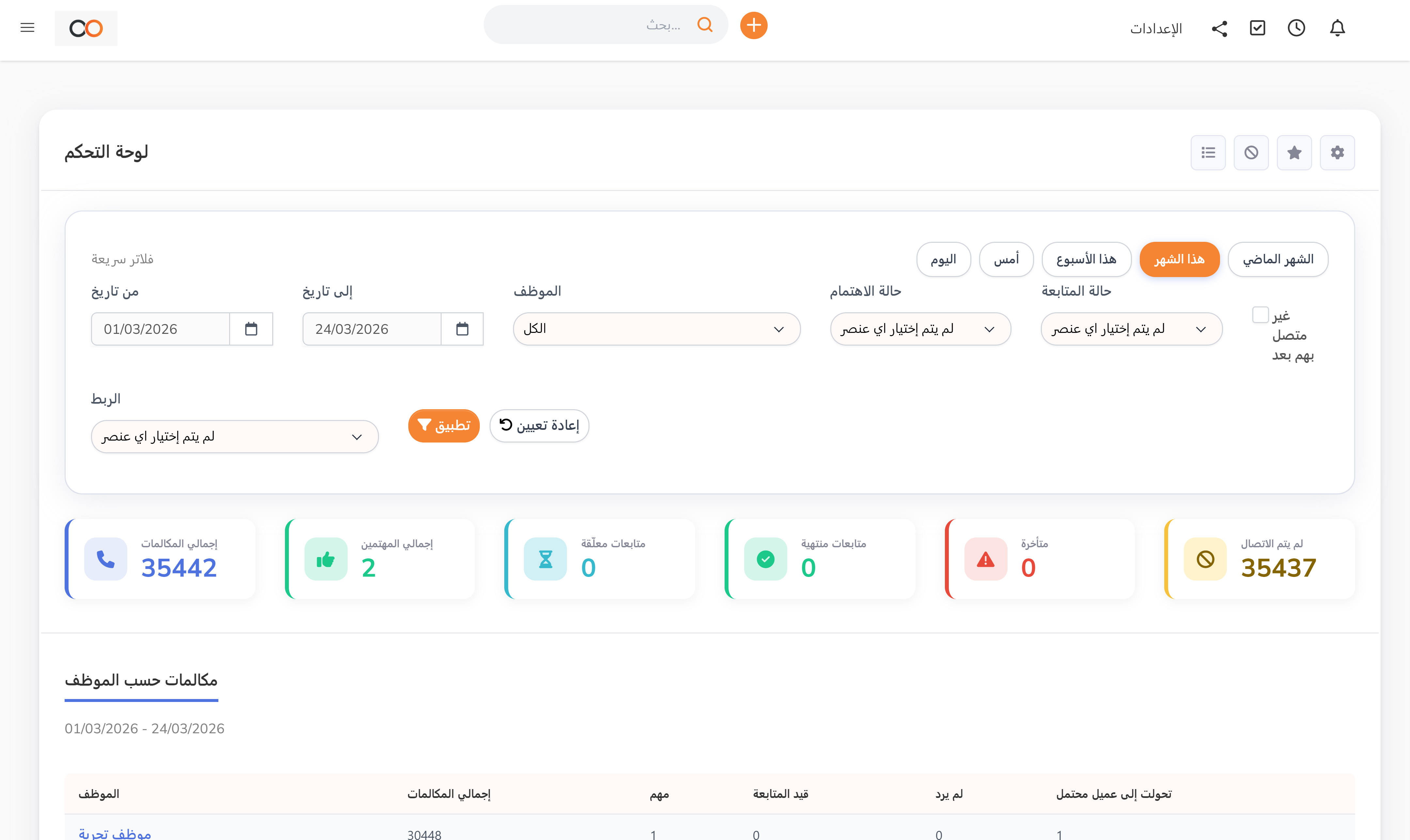Screen dimensions: 1410x840
Task: Open the 'إلى تاريخ' calendar picker
Action: click(462, 328)
